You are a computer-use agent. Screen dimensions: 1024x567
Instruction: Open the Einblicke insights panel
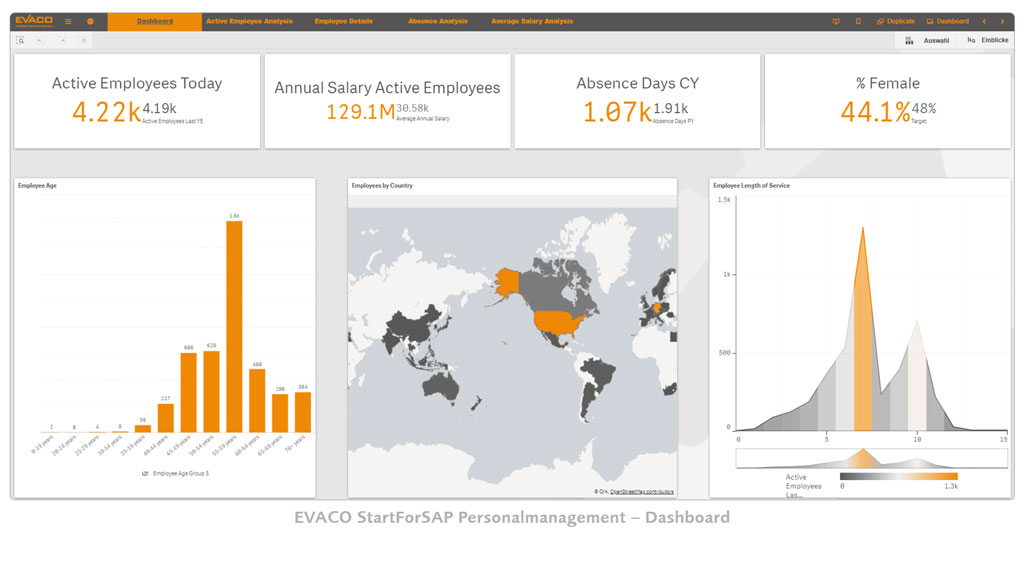987,40
